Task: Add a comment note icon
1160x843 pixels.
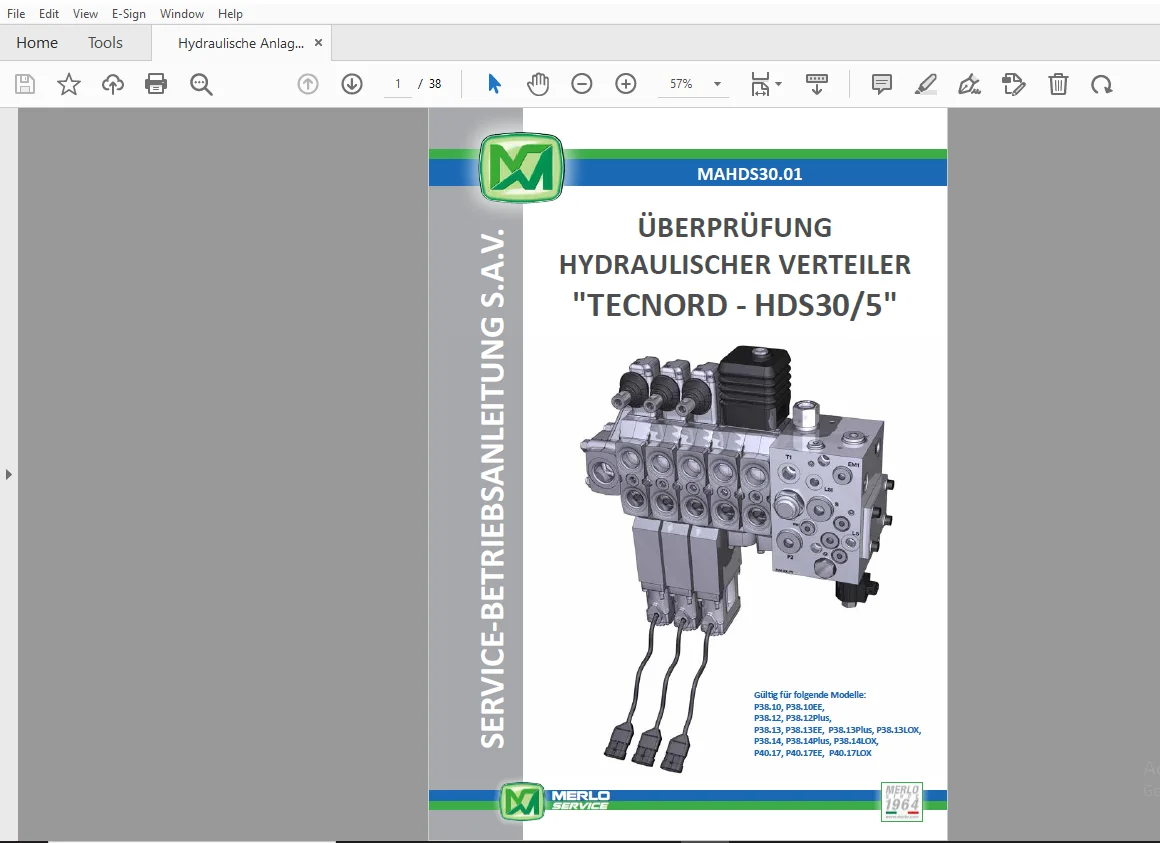Action: tap(882, 84)
